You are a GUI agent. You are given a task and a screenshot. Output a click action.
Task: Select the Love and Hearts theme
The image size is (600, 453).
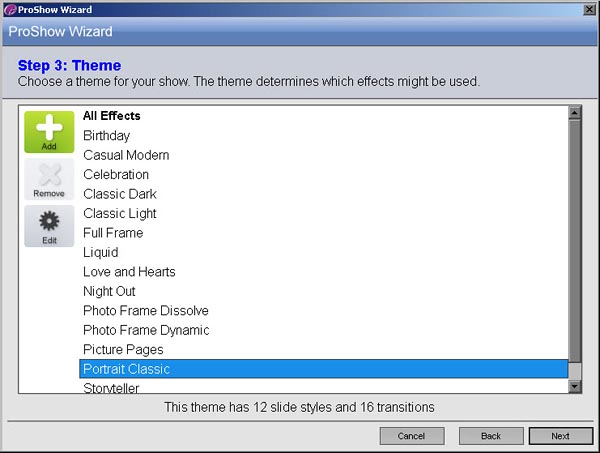(x=323, y=272)
